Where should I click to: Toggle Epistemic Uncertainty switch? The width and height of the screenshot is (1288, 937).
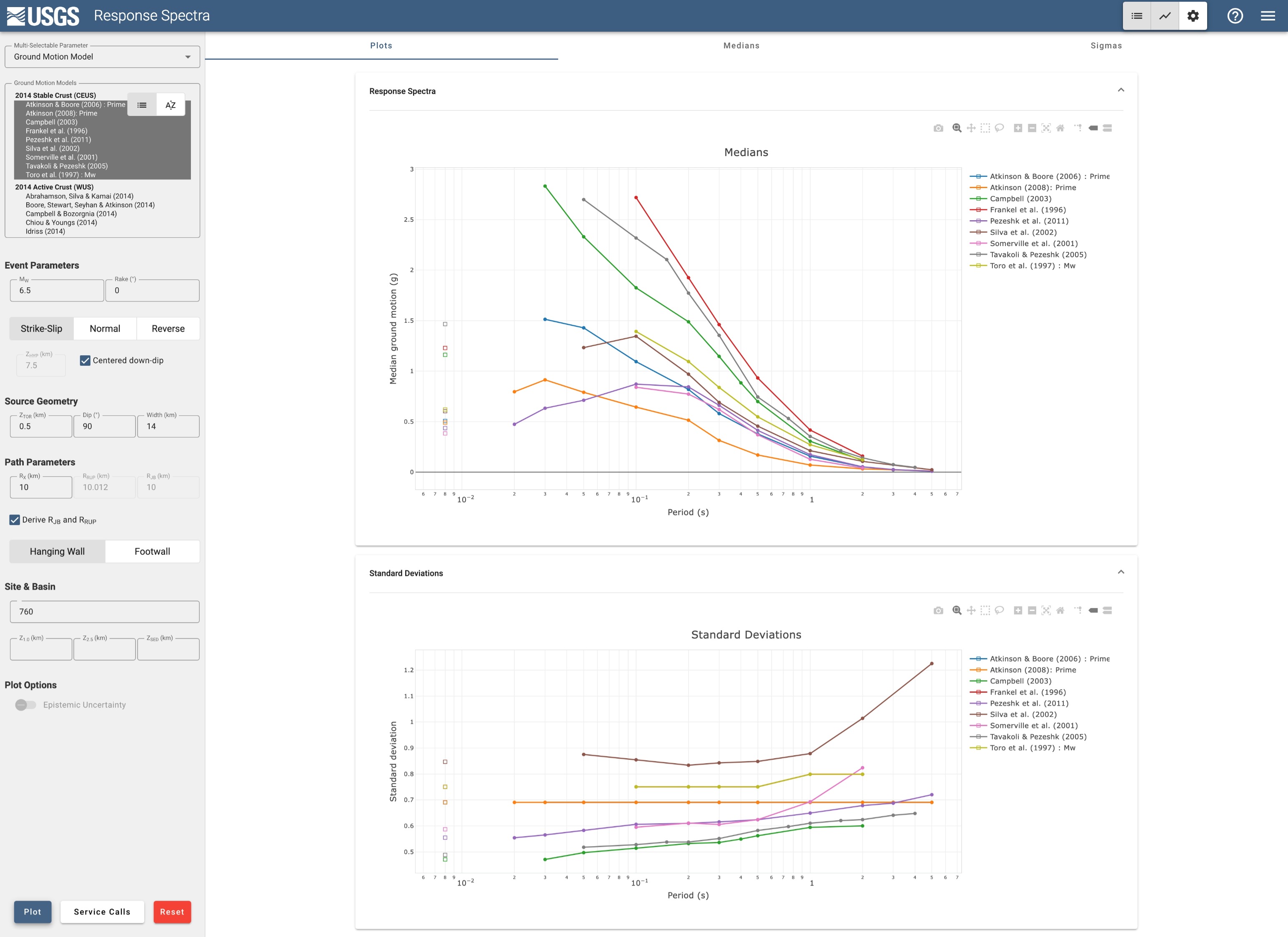click(25, 705)
